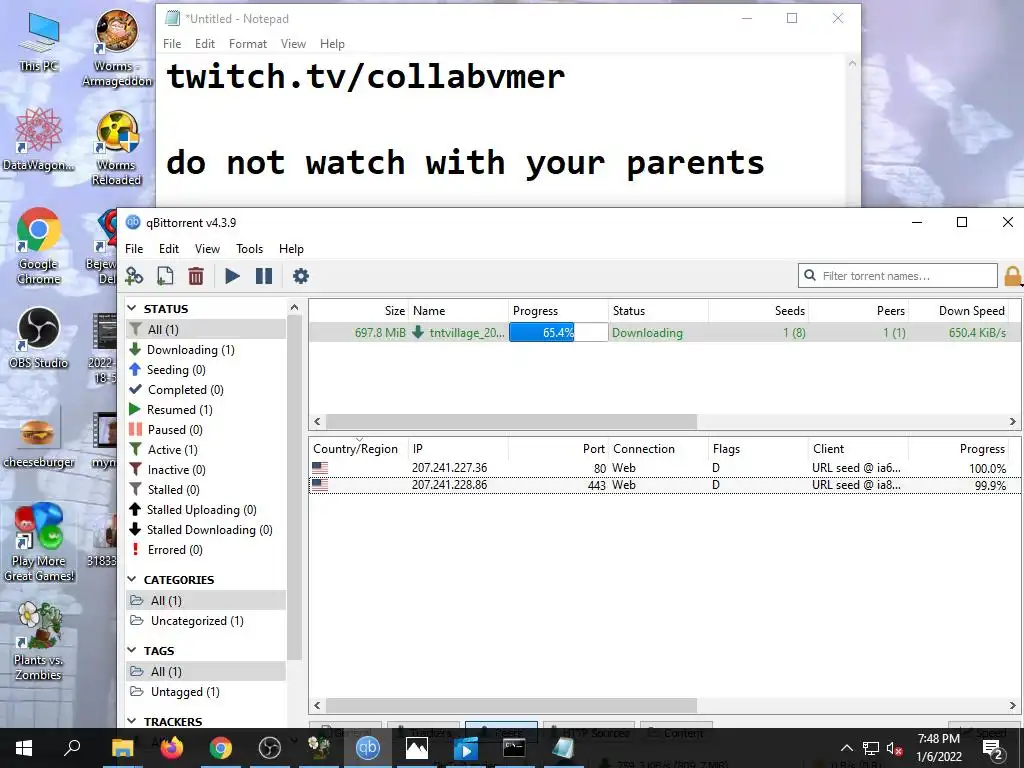Sort torrents by the Down Speed column
The width and height of the screenshot is (1024, 768).
tap(959, 311)
